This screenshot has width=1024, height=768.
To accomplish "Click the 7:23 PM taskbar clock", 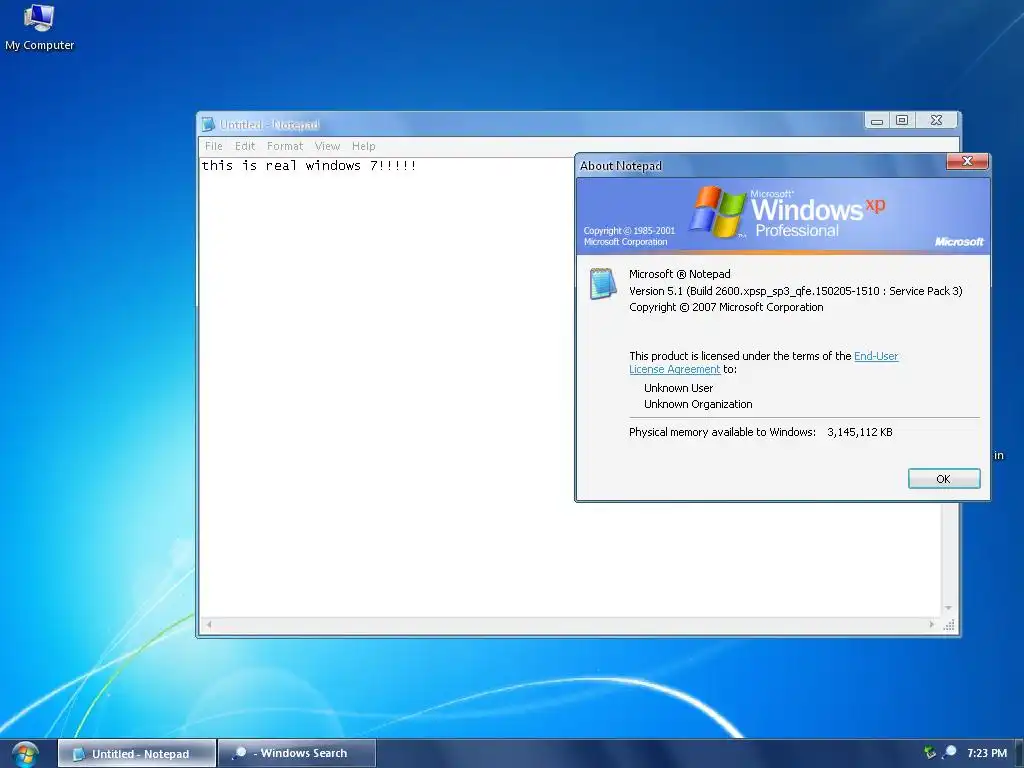I will [x=987, y=753].
